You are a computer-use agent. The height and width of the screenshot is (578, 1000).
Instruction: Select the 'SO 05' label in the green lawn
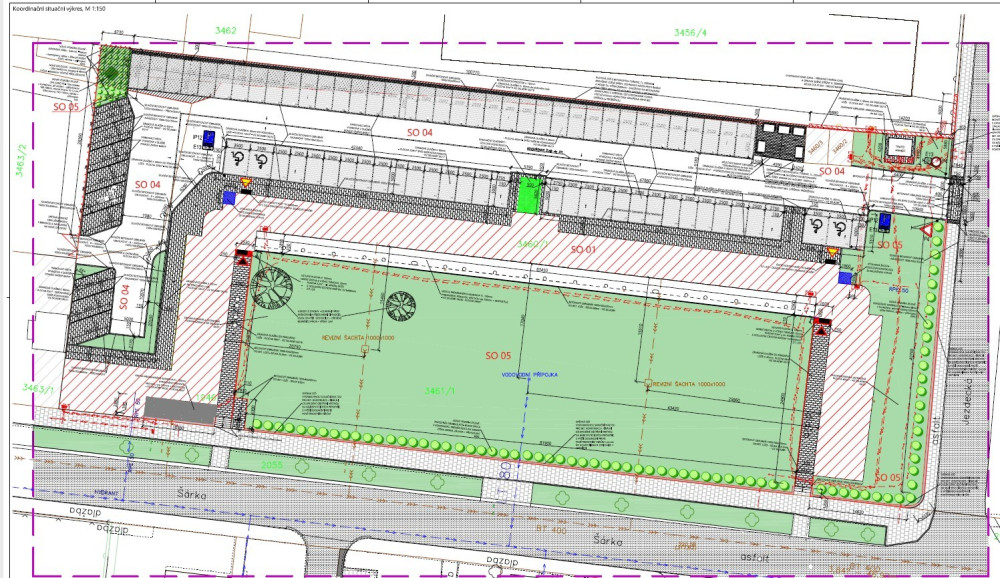coord(499,355)
